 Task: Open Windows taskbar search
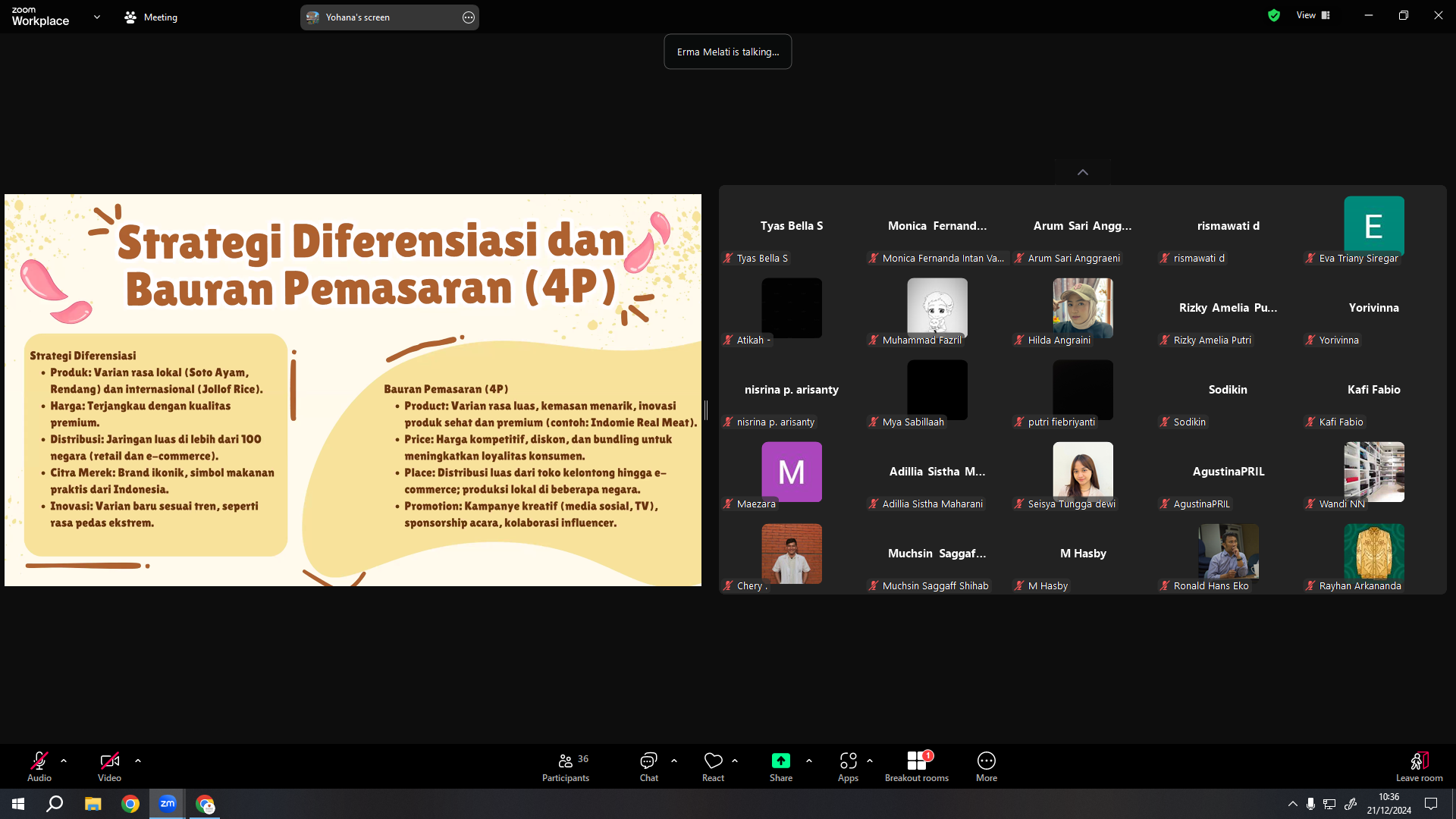(x=55, y=804)
